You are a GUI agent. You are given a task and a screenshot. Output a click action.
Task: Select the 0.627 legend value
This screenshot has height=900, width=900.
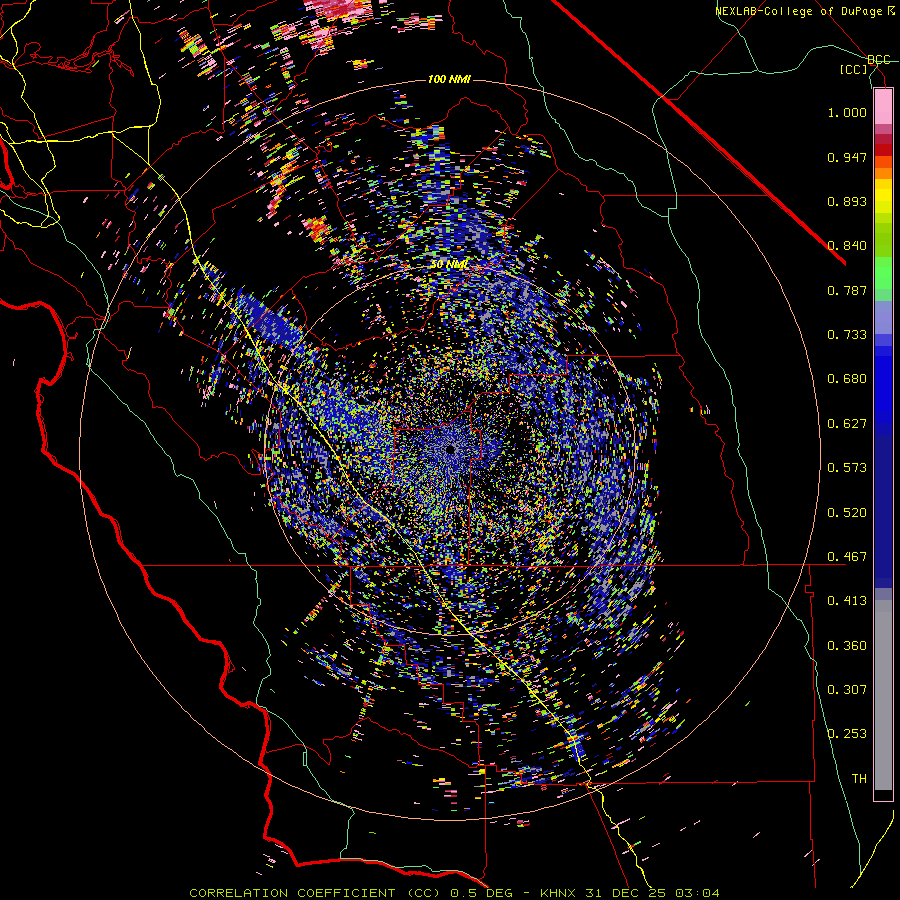847,424
